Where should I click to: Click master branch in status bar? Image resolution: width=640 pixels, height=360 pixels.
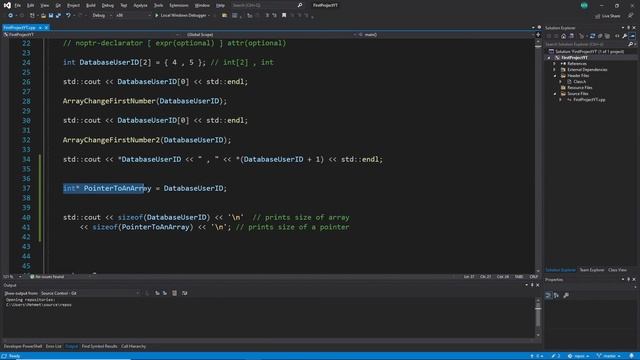[609, 356]
